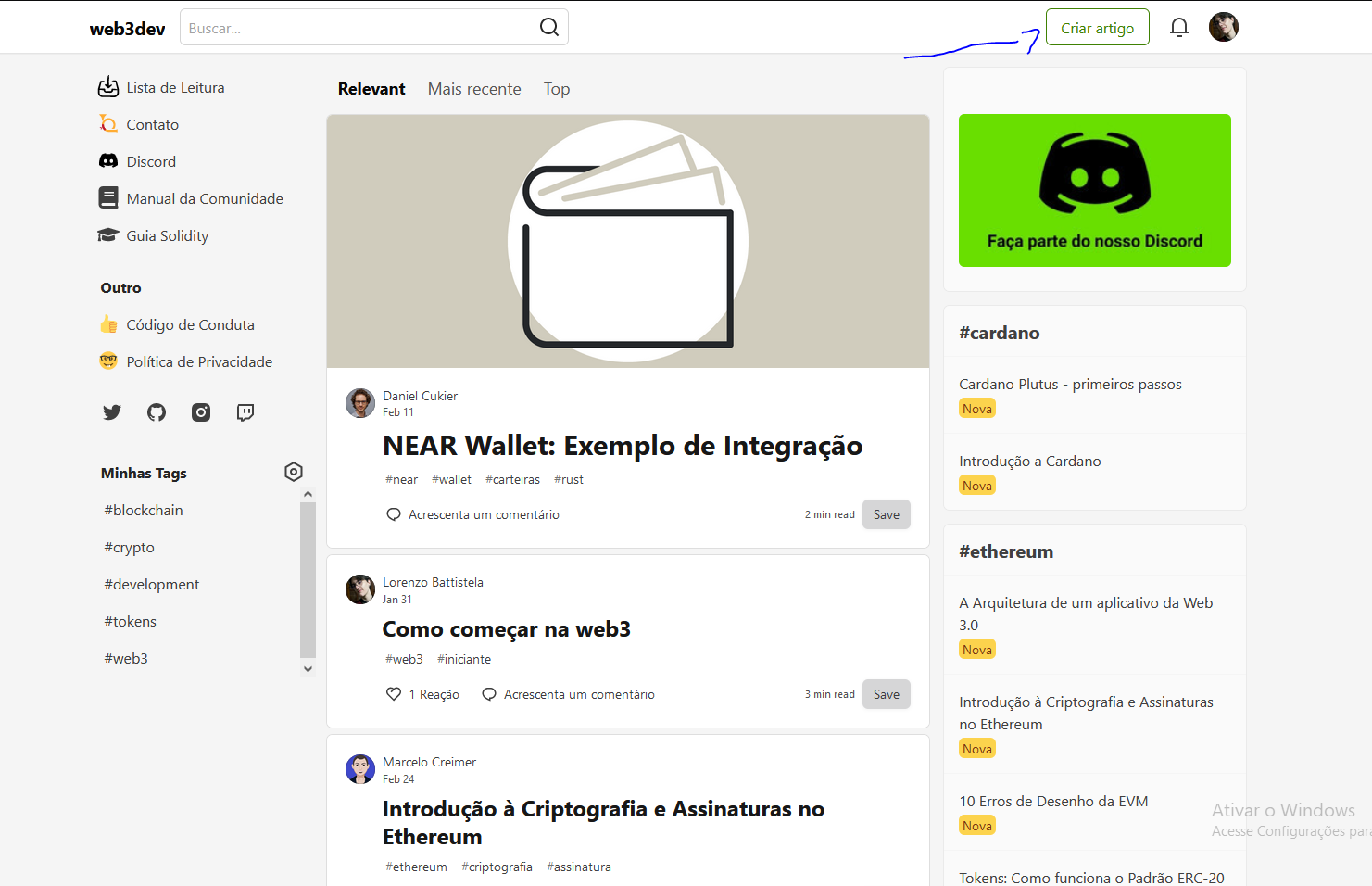Open the Instagram icon in the sidebar
1372x886 pixels.
200,412
